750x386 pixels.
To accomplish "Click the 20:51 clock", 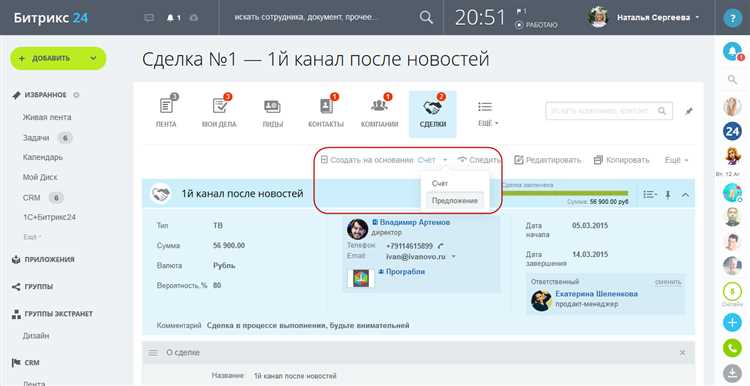I will (x=480, y=18).
